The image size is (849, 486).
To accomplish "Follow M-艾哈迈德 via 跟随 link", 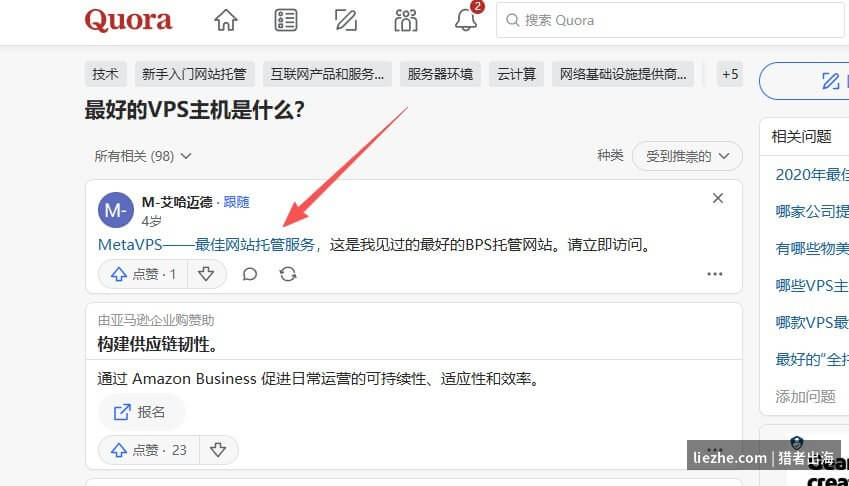I will (x=237, y=202).
